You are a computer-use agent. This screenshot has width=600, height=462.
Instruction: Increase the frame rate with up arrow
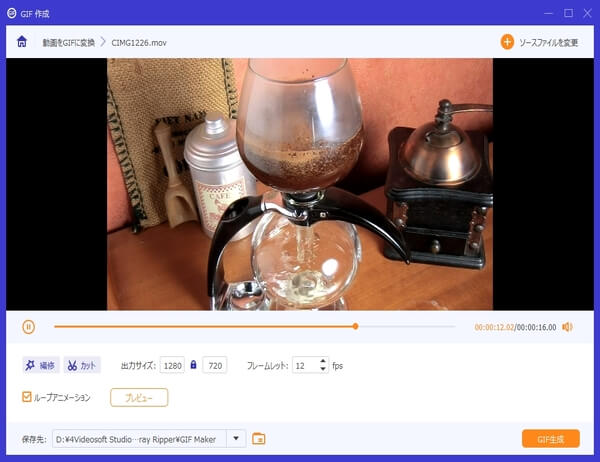(x=323, y=361)
